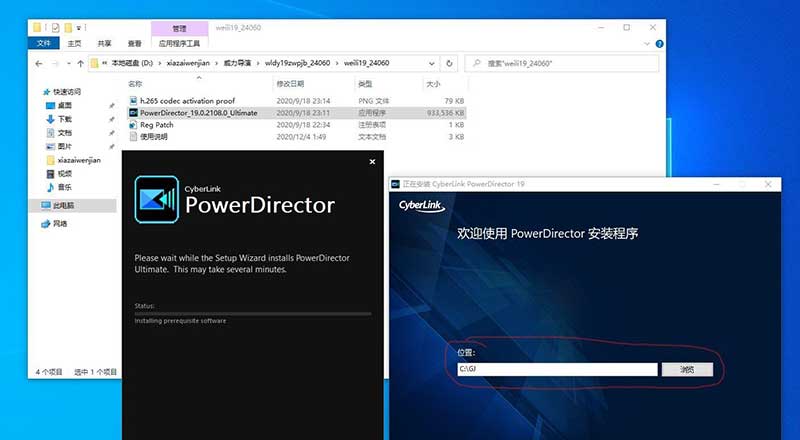Switch to the 共享 ribbon tab

[x=105, y=43]
